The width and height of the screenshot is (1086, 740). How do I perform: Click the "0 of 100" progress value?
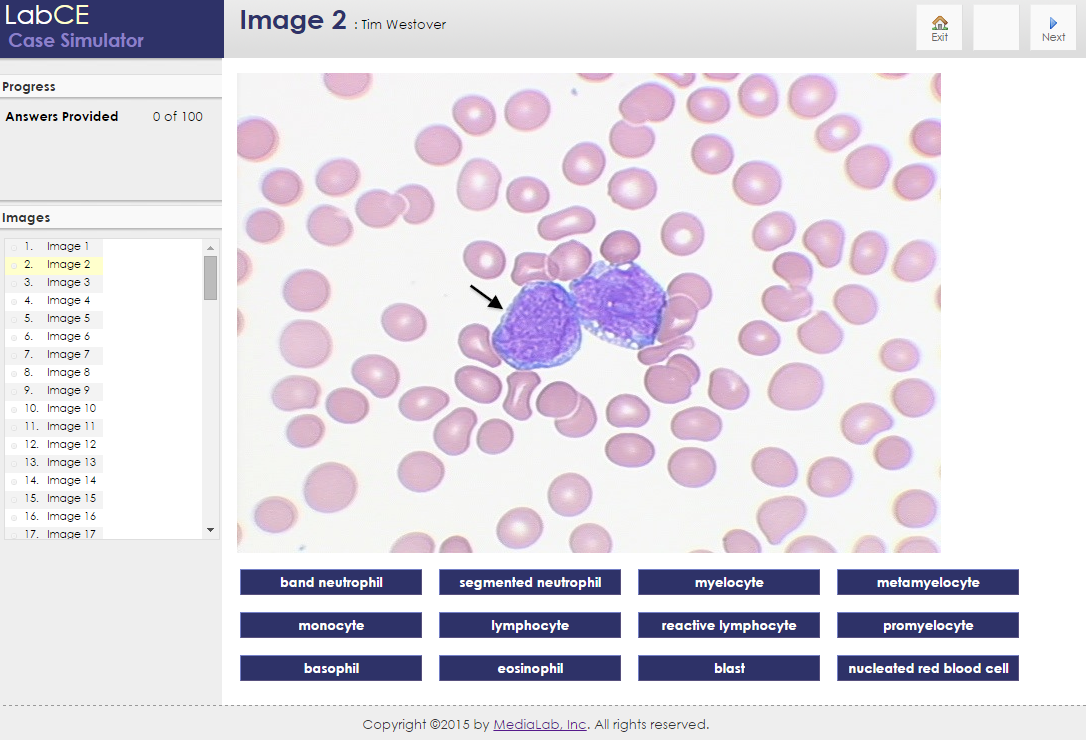click(178, 116)
